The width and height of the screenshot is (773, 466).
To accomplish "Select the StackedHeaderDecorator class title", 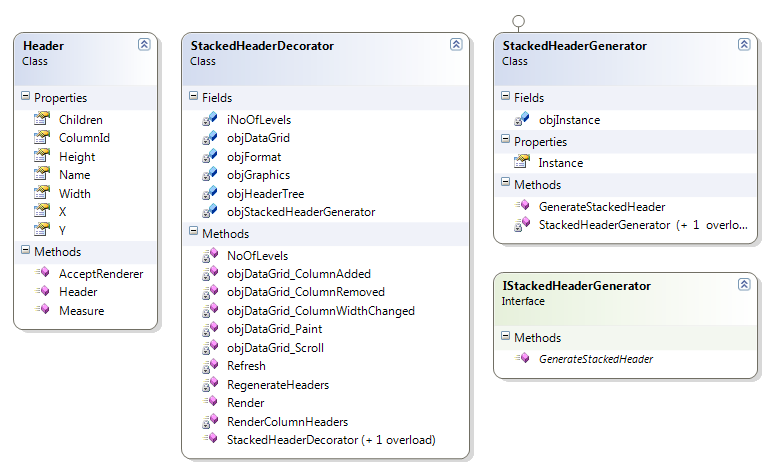I will click(262, 46).
